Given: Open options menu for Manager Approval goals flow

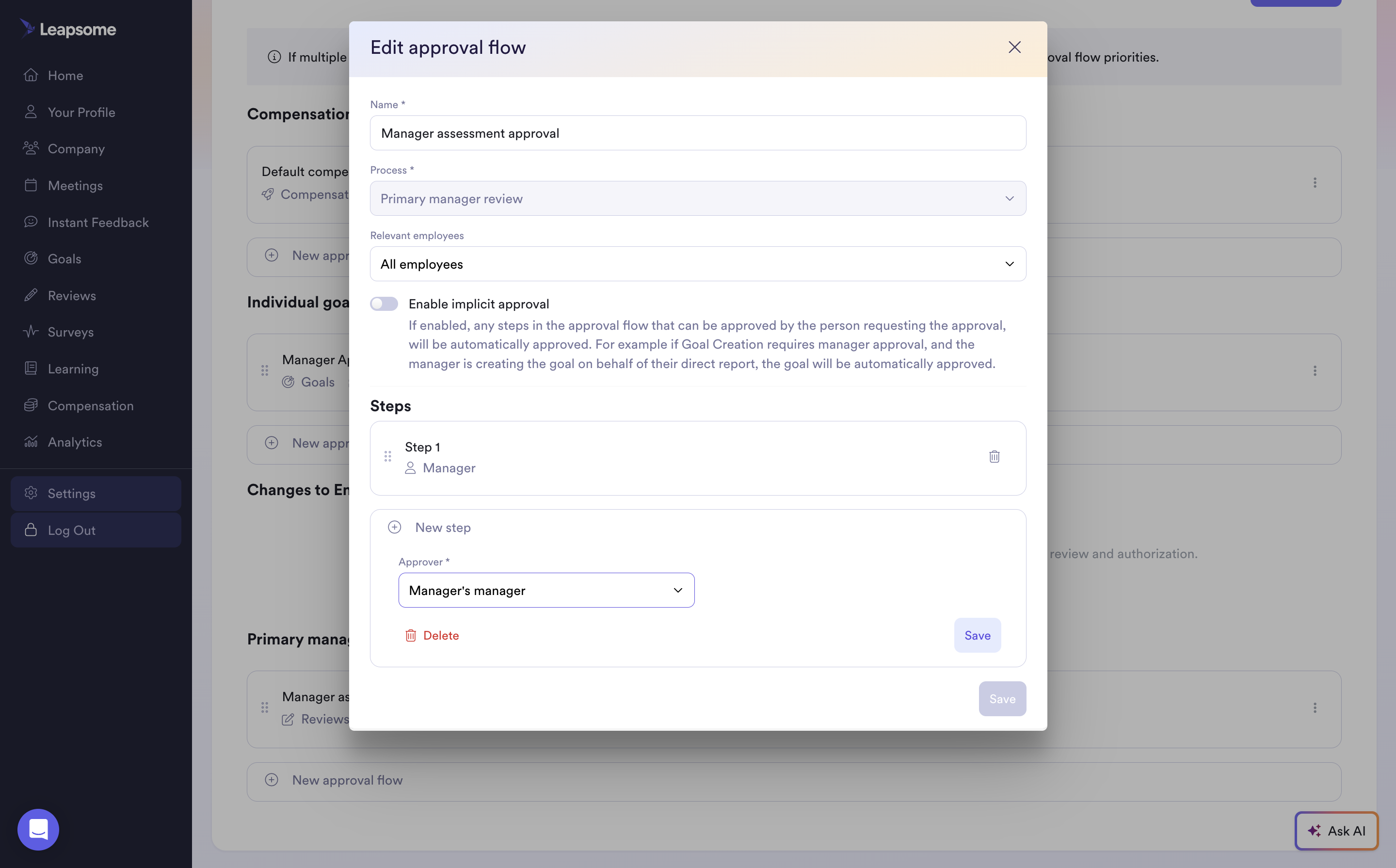Looking at the screenshot, I should 1315,371.
